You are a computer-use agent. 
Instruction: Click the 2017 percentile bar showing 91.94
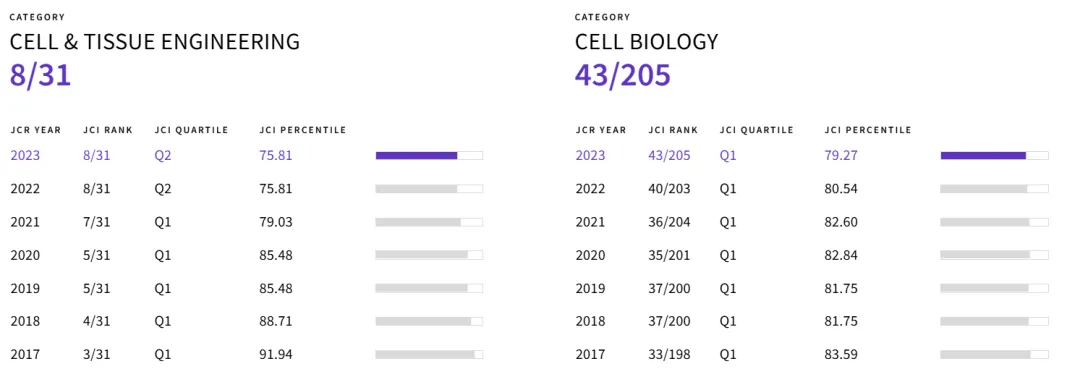tap(429, 354)
